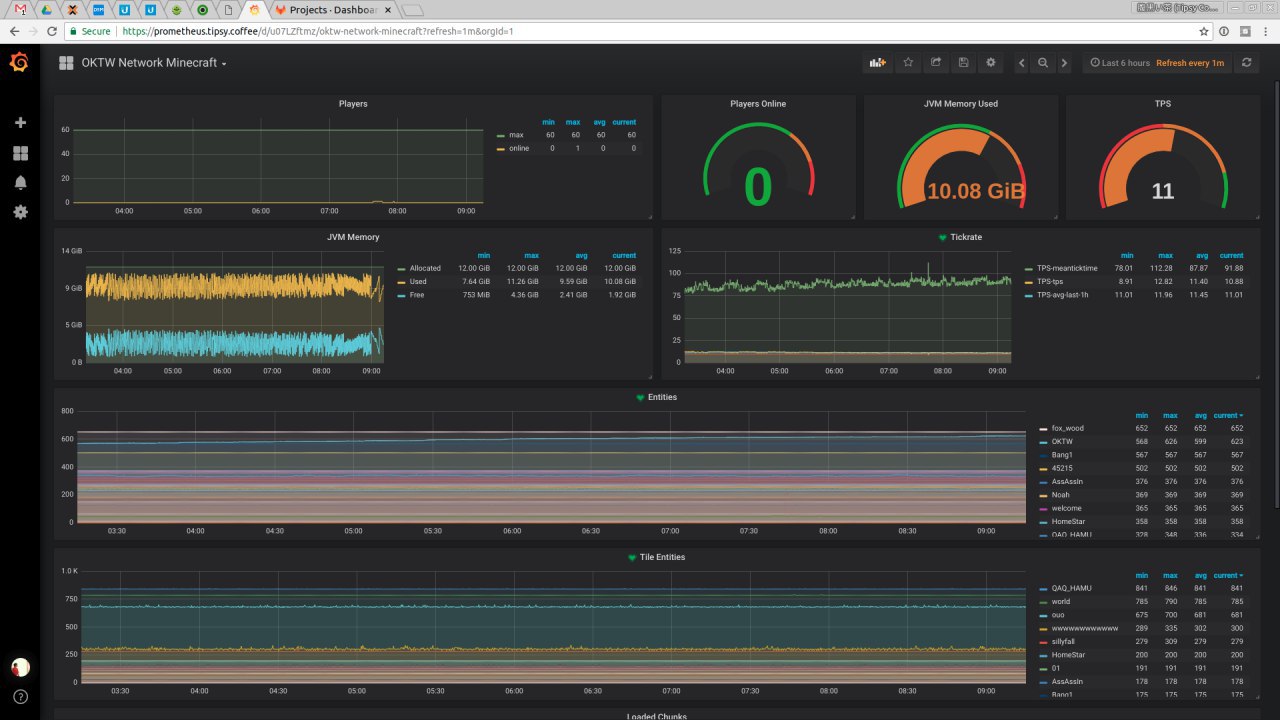Toggle the fox_wood series in Entities legend

pyautogui.click(x=1067, y=428)
